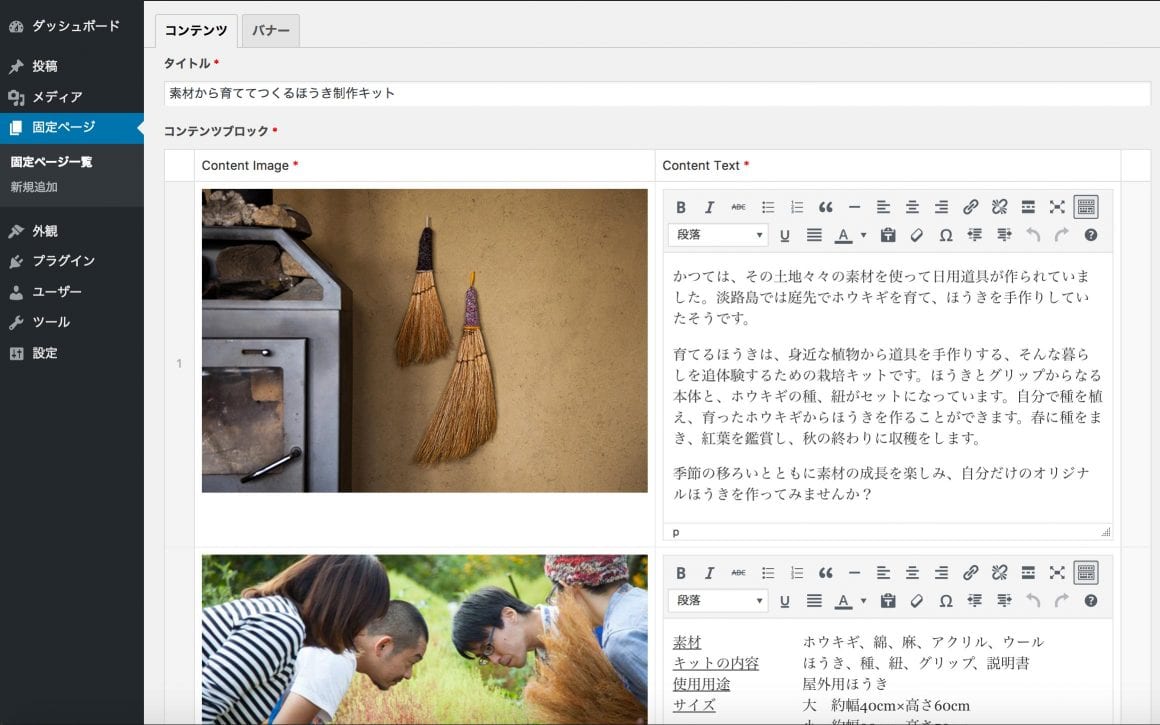Click the 新規追加 submenu link
Image resolution: width=1160 pixels, height=725 pixels.
point(34,187)
